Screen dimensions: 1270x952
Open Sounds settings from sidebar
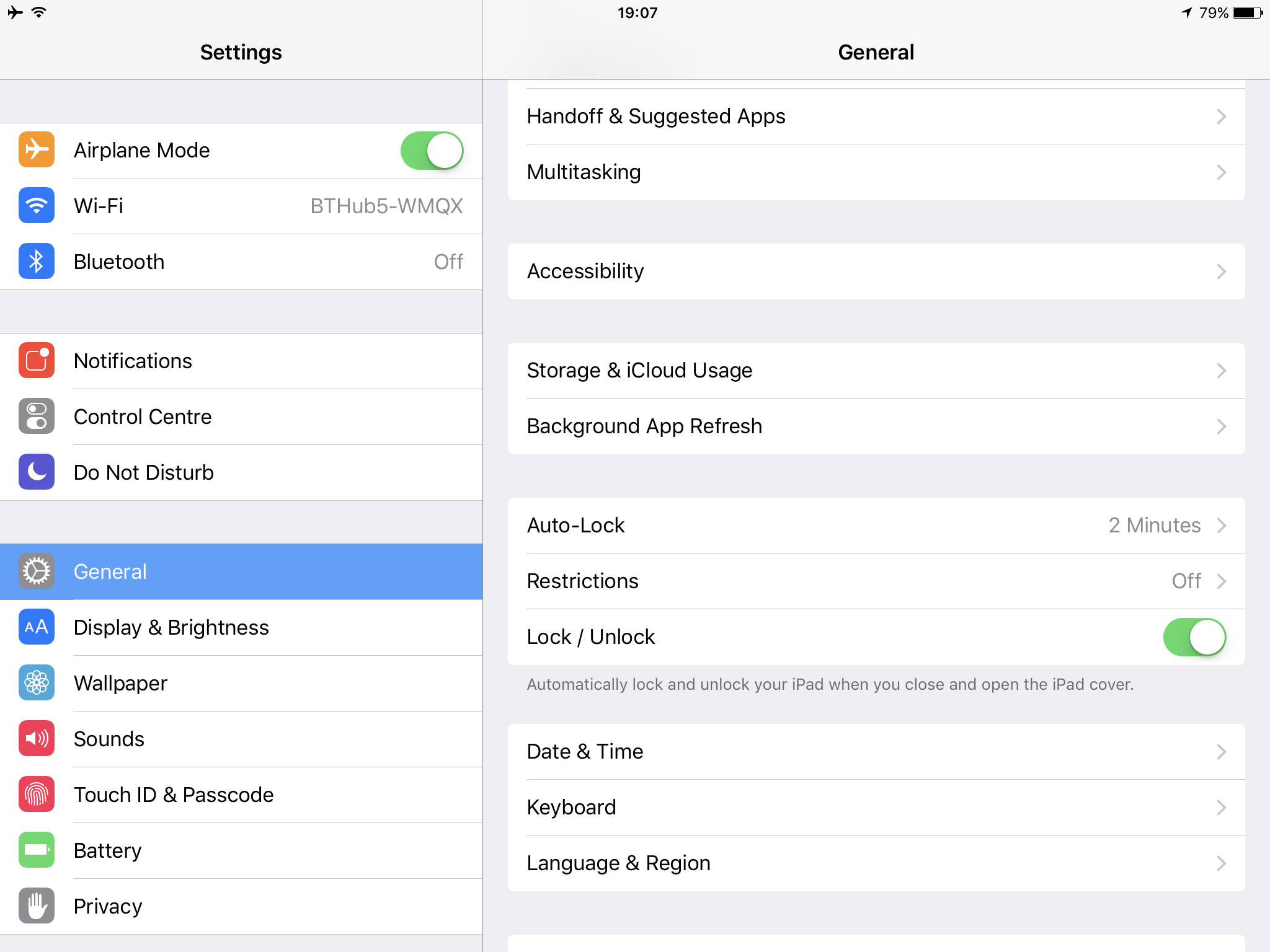pyautogui.click(x=241, y=739)
